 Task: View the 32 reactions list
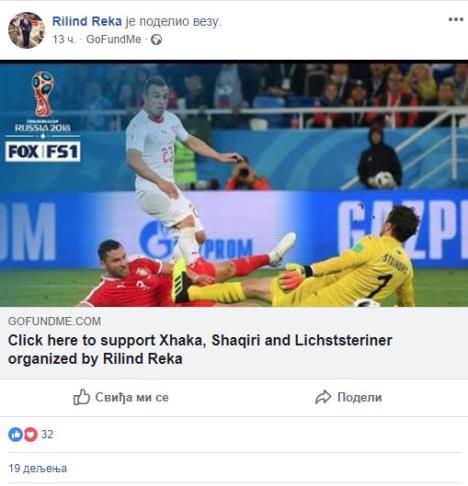47,434
